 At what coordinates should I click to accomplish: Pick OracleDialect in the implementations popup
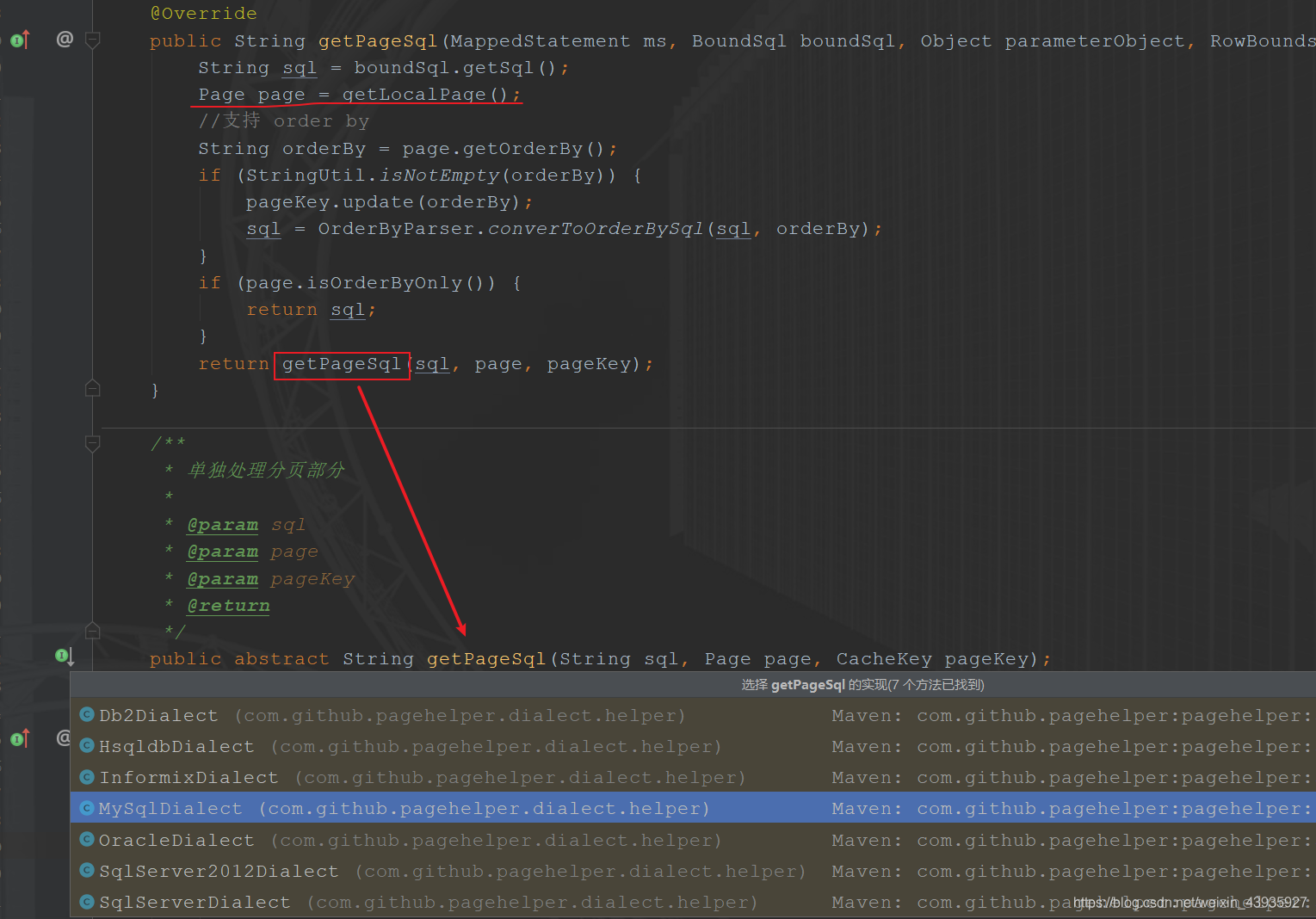176,840
